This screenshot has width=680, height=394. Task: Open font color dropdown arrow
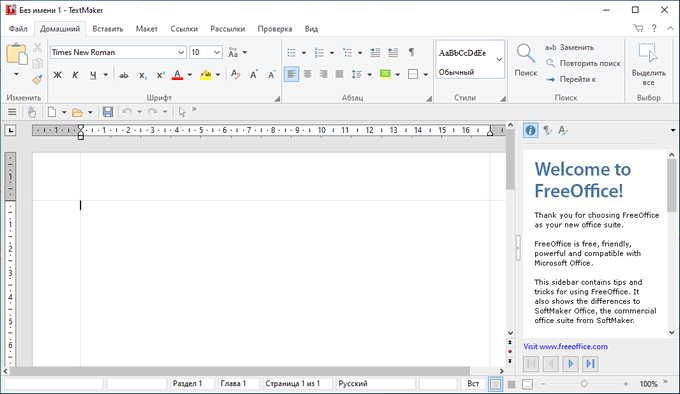pos(190,75)
